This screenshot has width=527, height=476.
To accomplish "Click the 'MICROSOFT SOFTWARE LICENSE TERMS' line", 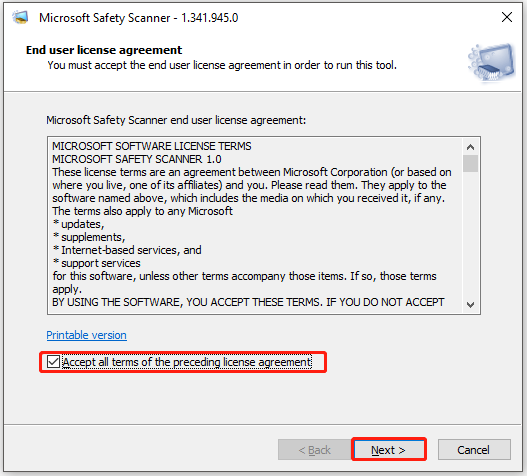I will point(152,146).
